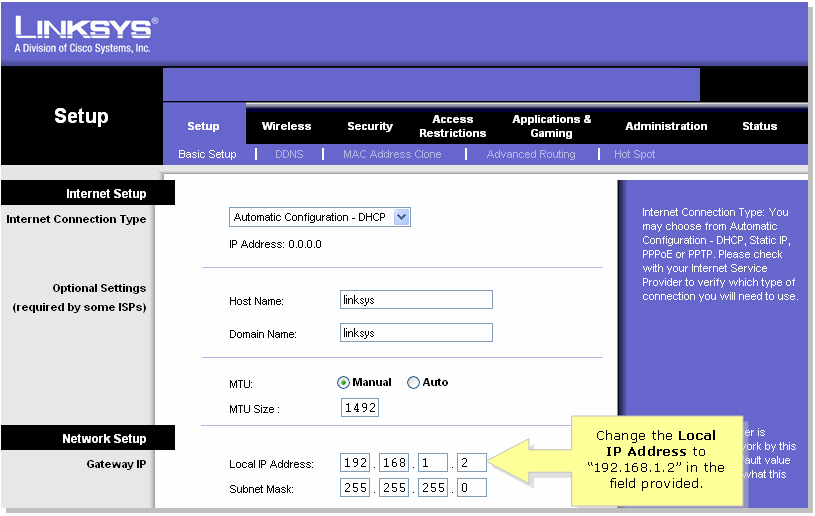This screenshot has height=516, width=815.
Task: Click the 'Subnet Mask:' label
Action: 261,489
